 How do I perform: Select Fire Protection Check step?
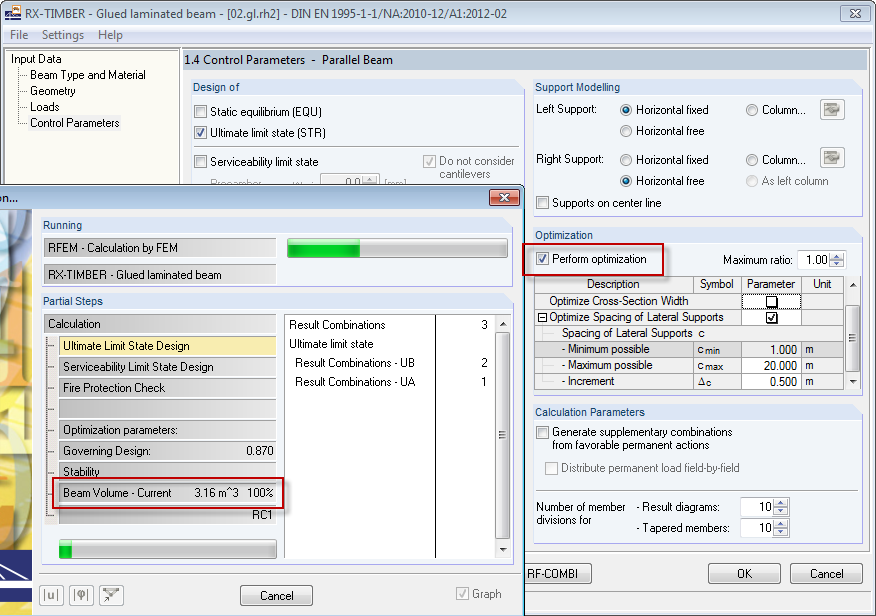(x=168, y=388)
